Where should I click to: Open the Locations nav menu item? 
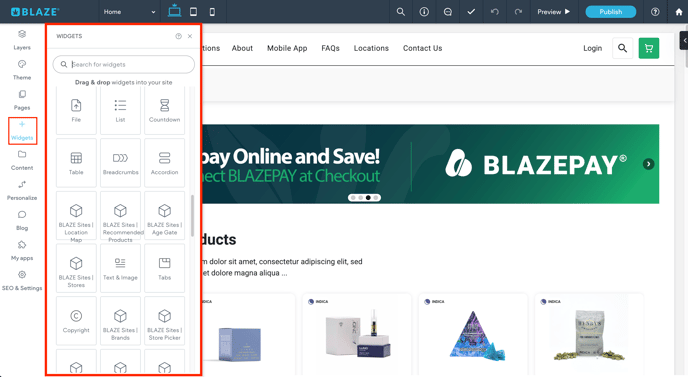tap(371, 48)
